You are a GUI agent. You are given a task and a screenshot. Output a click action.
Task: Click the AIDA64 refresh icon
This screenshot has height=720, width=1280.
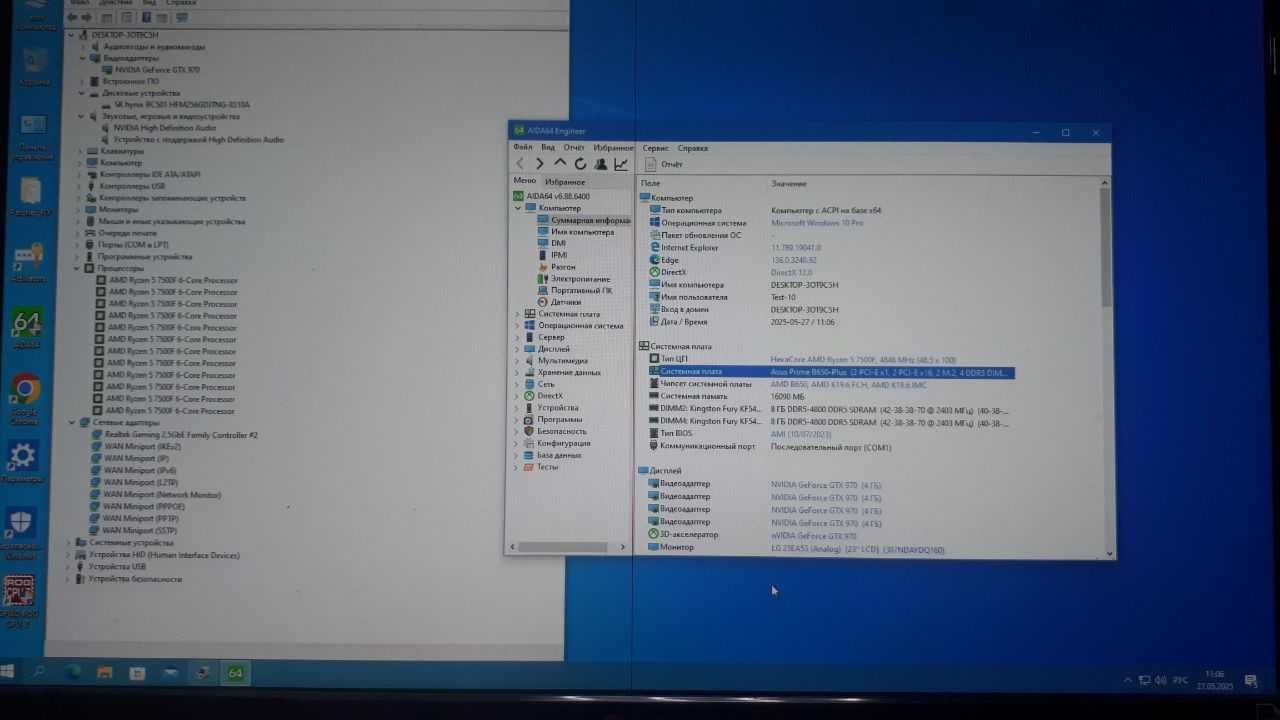pos(580,164)
